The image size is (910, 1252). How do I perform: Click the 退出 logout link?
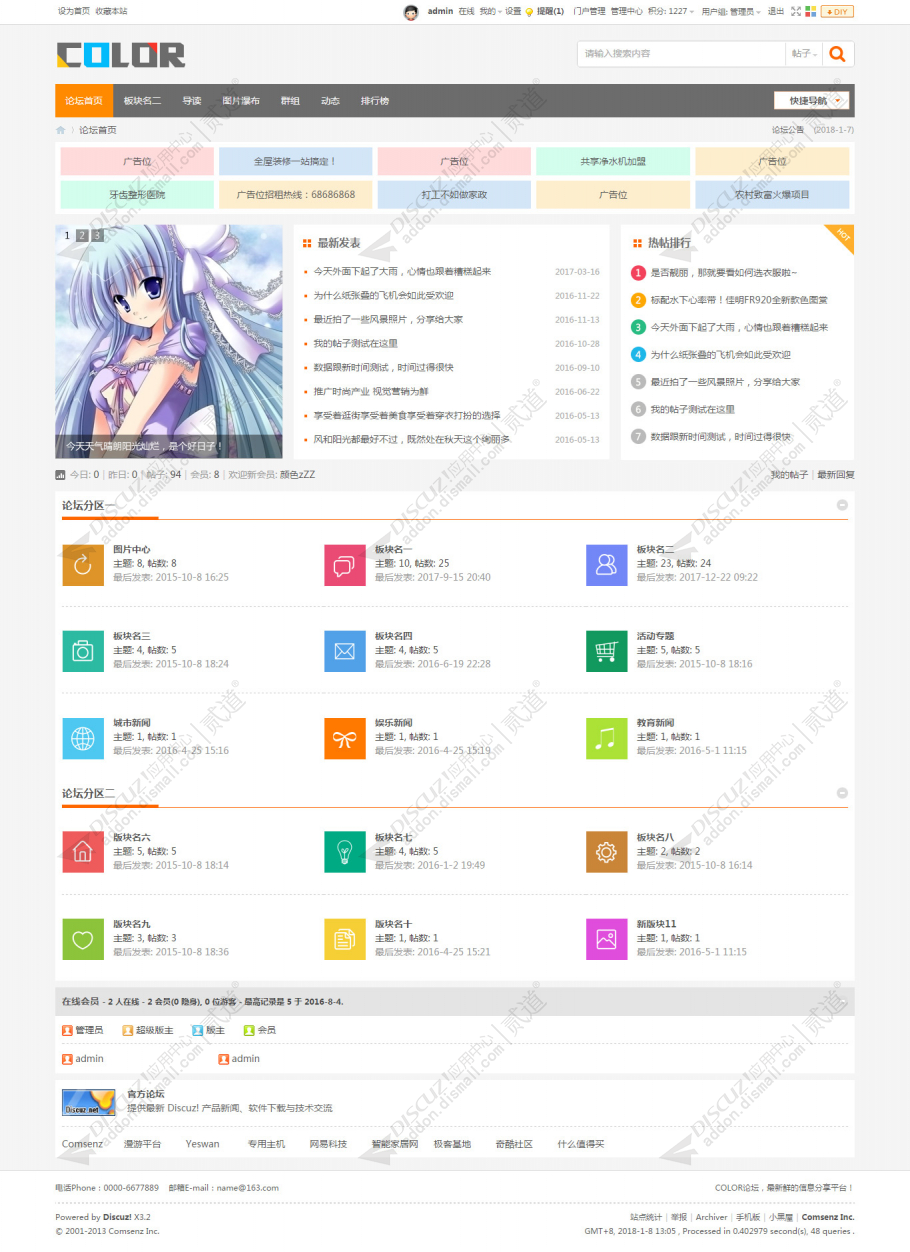(776, 12)
